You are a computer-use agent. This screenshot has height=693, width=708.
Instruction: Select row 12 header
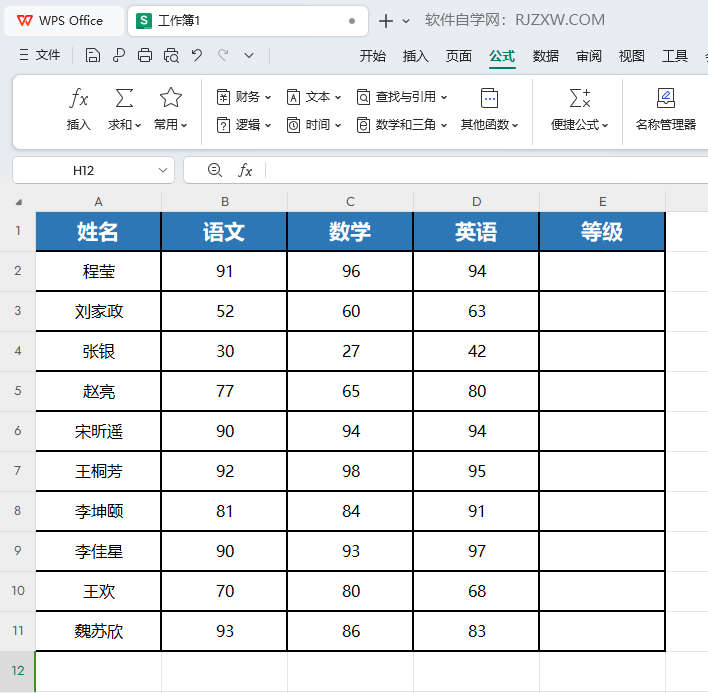point(18,670)
